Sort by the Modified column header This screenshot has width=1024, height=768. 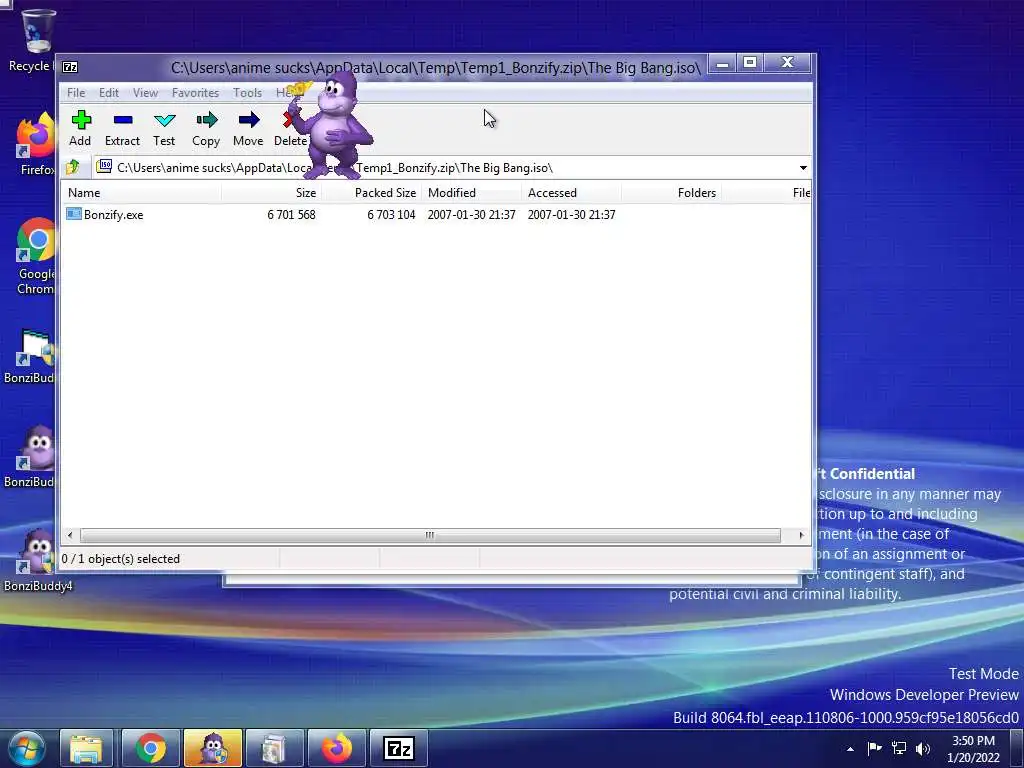(472, 193)
